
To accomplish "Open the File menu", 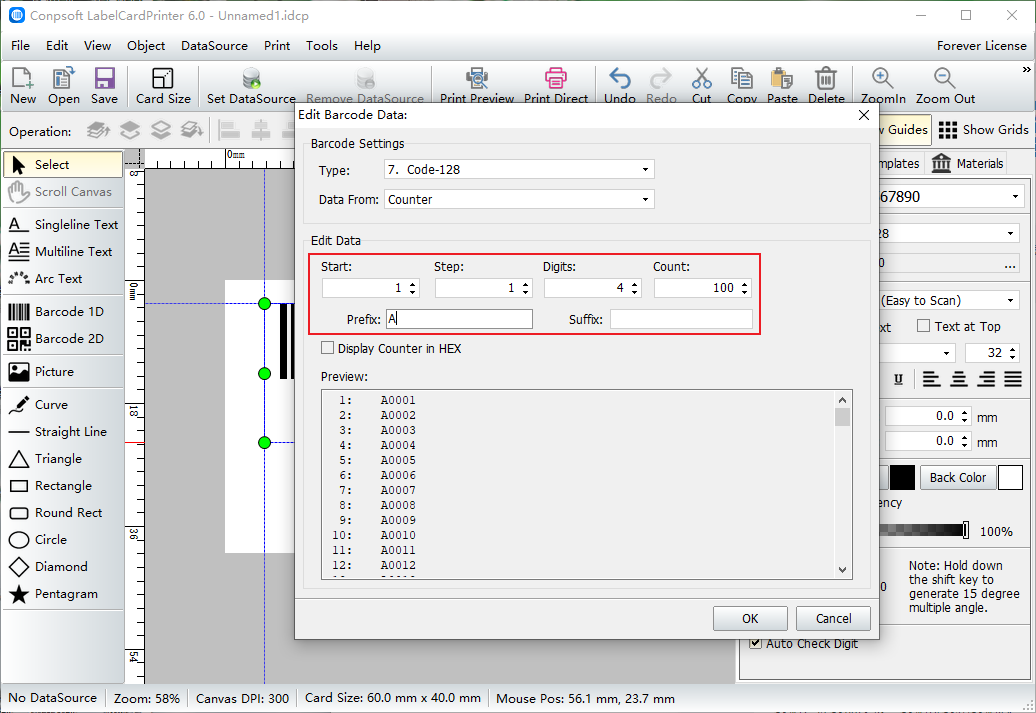I will 20,46.
